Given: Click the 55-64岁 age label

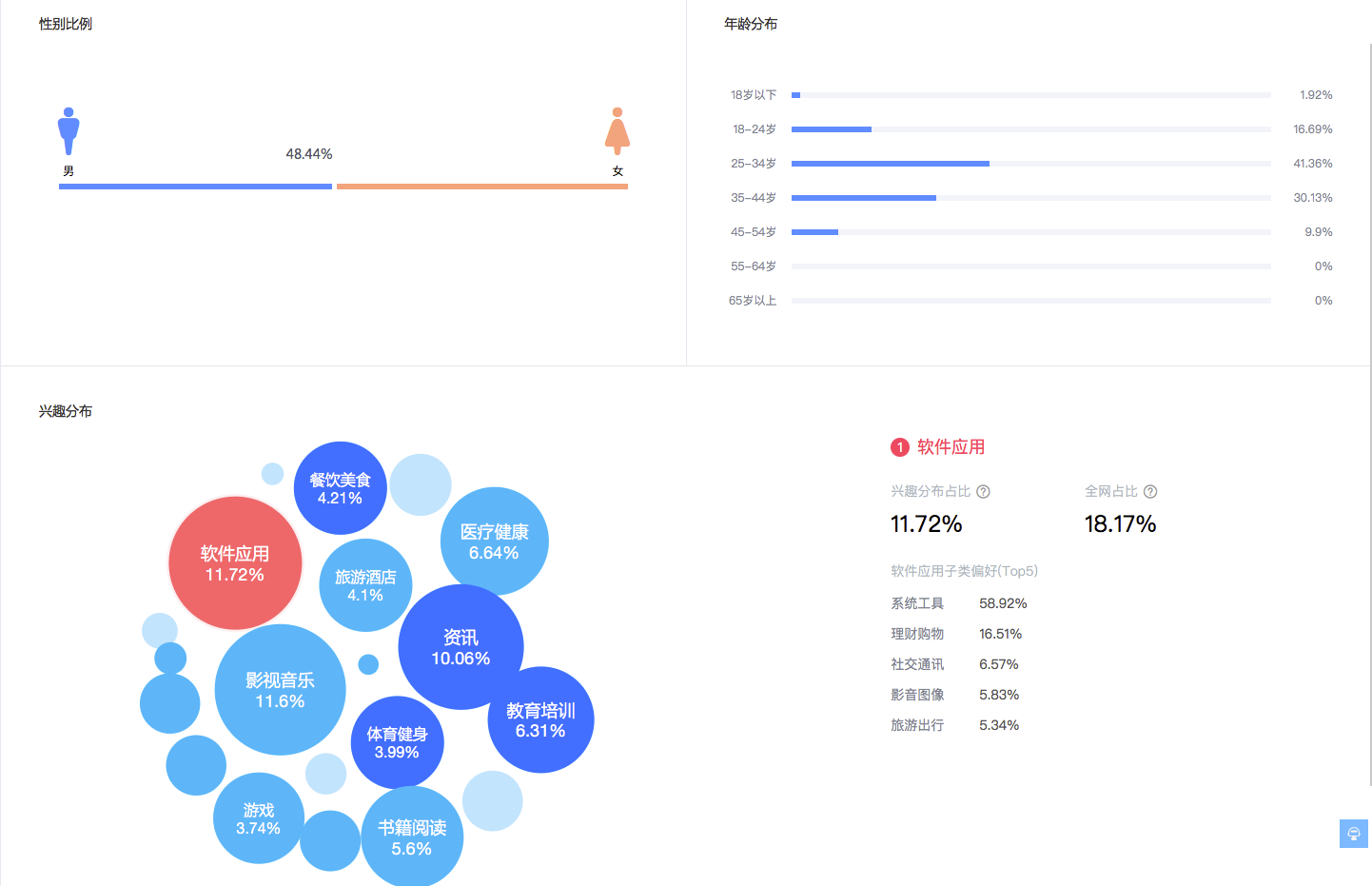Looking at the screenshot, I should coord(754,266).
